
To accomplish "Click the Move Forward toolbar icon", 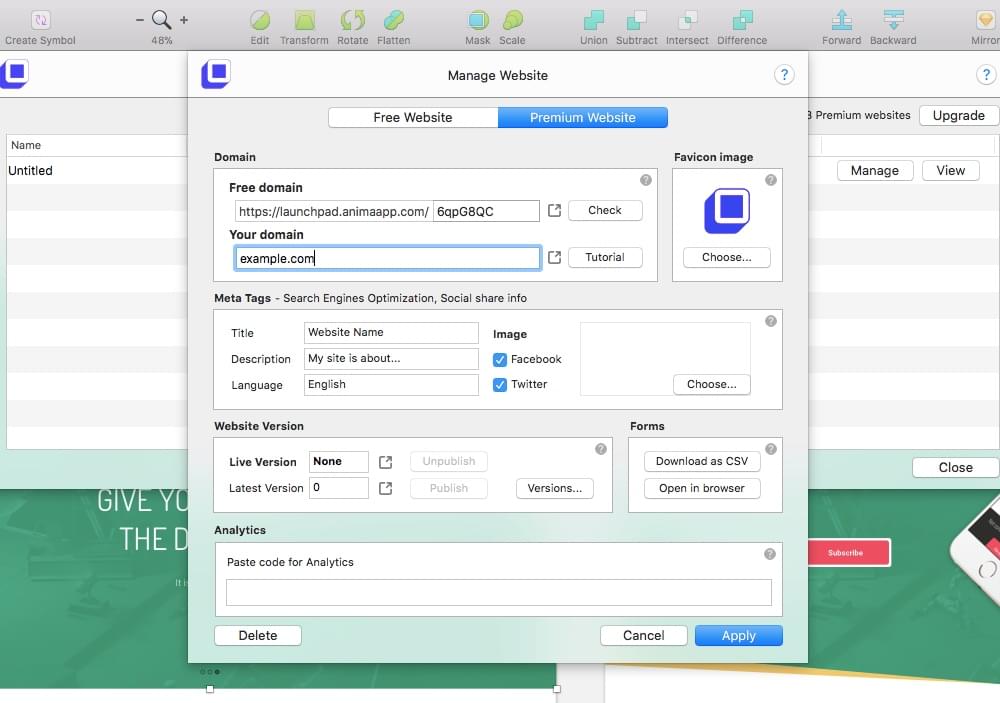I will (x=841, y=20).
